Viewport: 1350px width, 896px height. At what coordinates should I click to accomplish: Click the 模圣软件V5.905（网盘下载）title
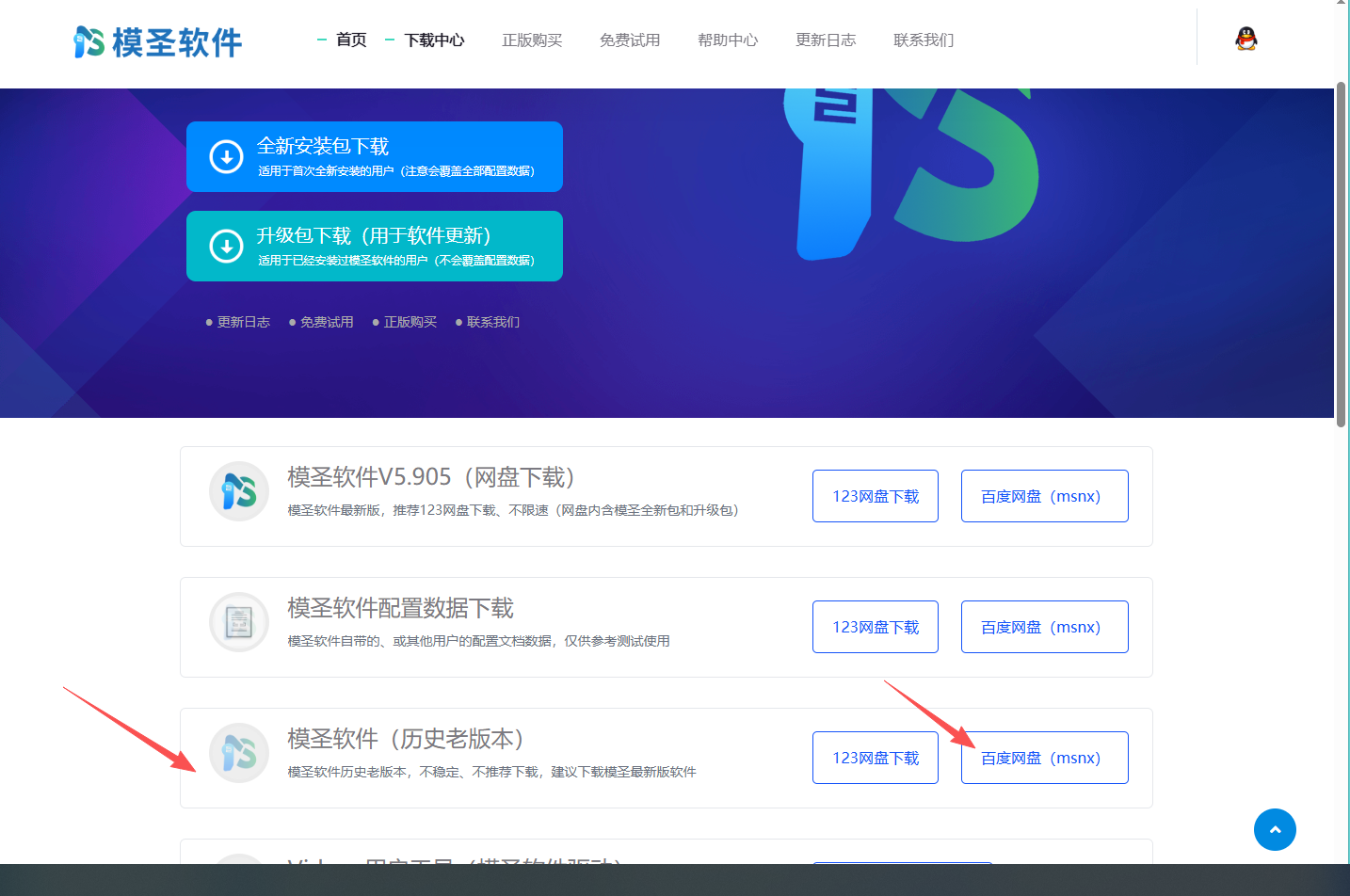[431, 477]
